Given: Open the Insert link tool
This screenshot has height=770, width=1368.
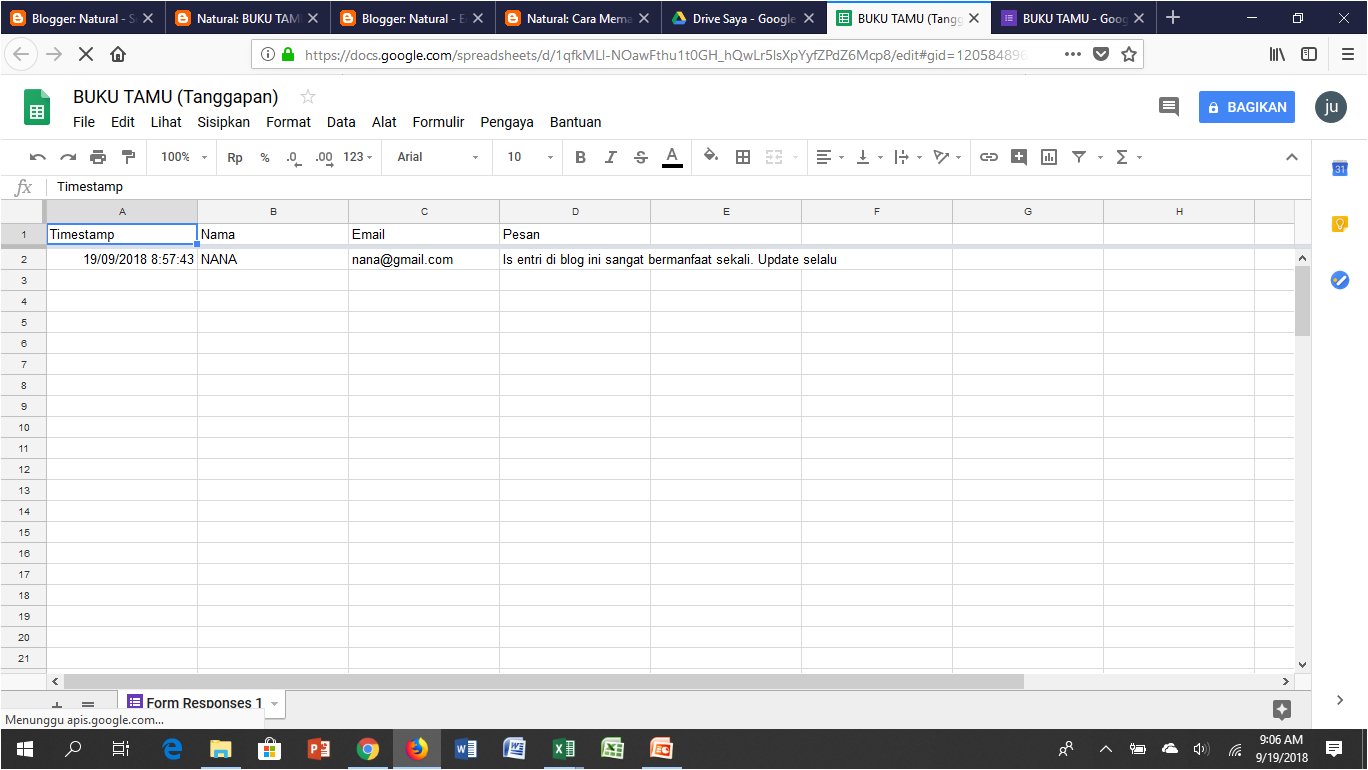Looking at the screenshot, I should [x=988, y=157].
